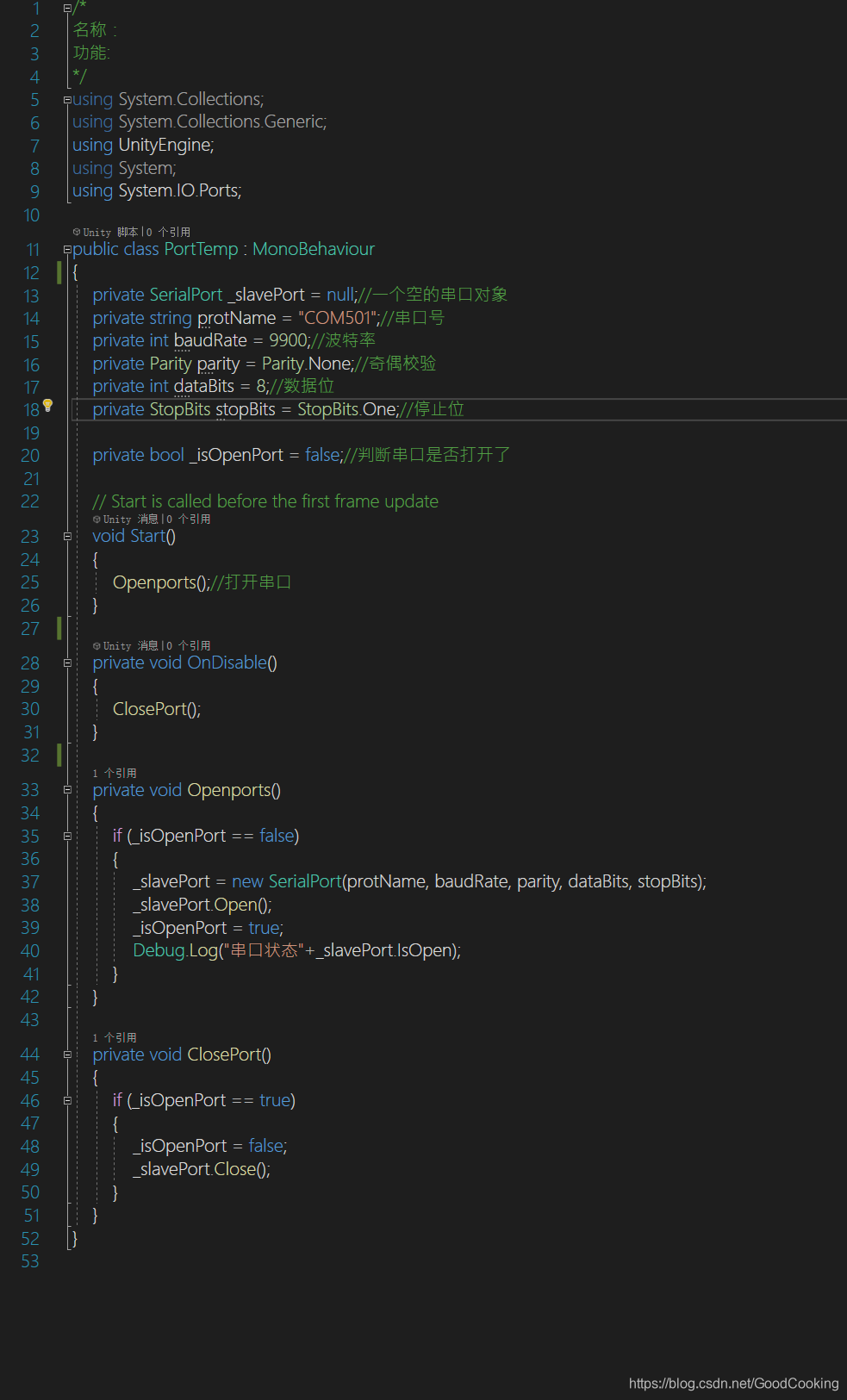Click _slavePort.Open() statement

point(202,905)
